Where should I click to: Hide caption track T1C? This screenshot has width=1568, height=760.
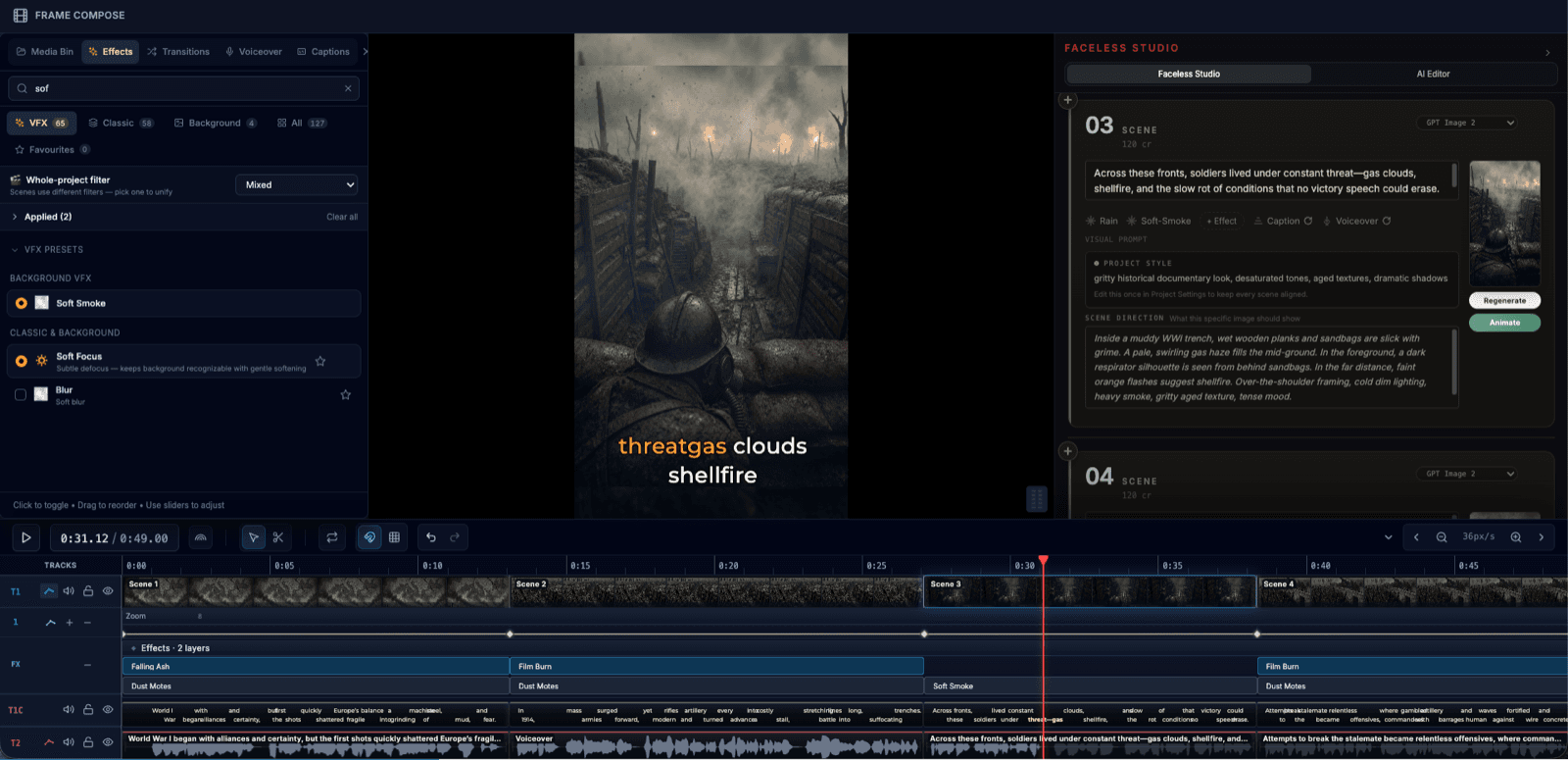108,710
